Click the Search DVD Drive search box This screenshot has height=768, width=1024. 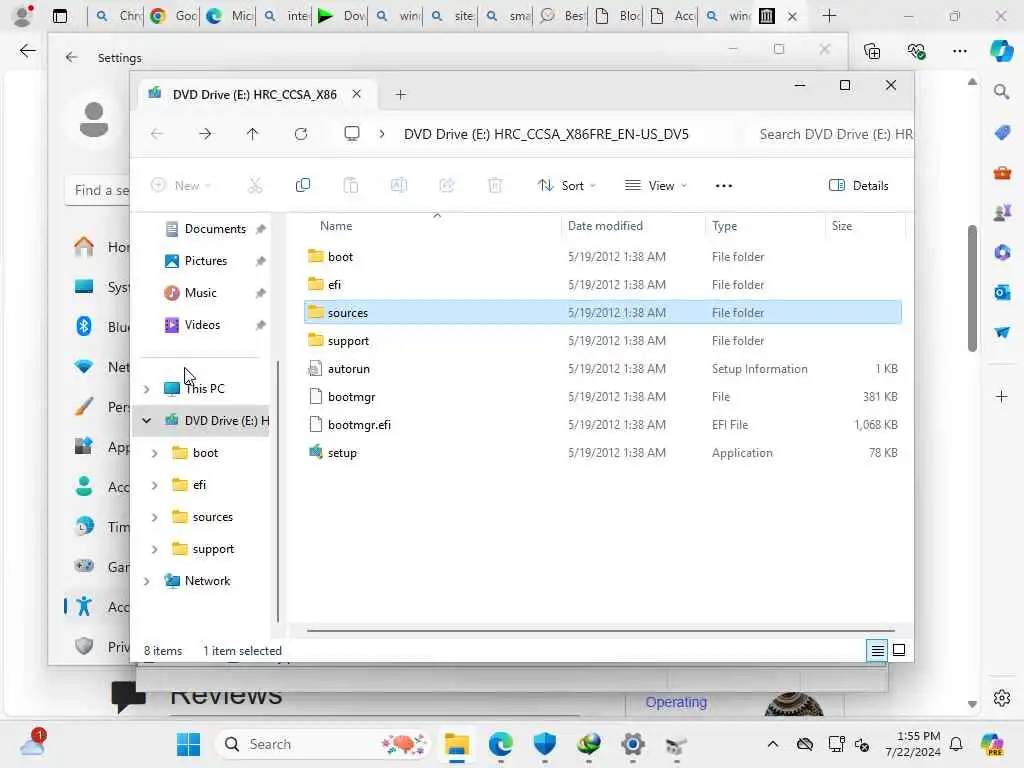tap(829, 135)
